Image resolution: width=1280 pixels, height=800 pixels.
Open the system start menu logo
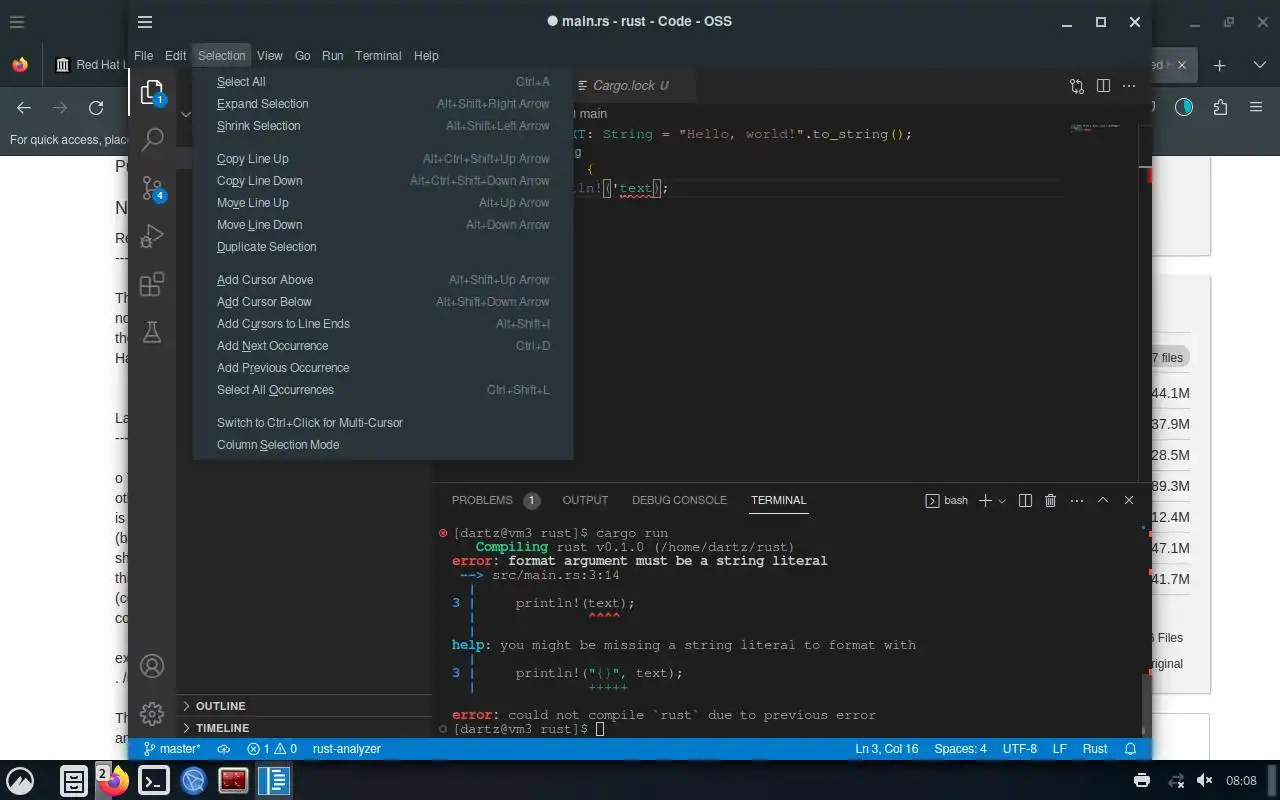pyautogui.click(x=20, y=780)
